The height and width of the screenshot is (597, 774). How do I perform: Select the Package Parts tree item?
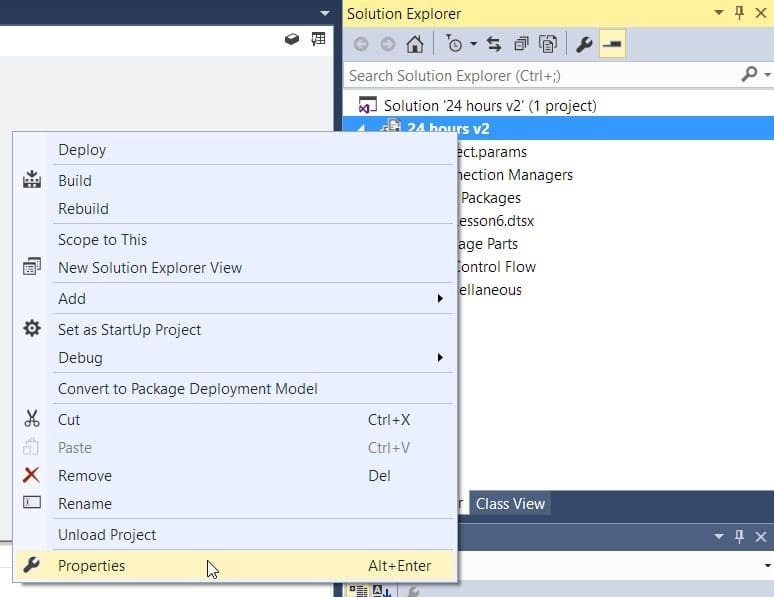(488, 244)
